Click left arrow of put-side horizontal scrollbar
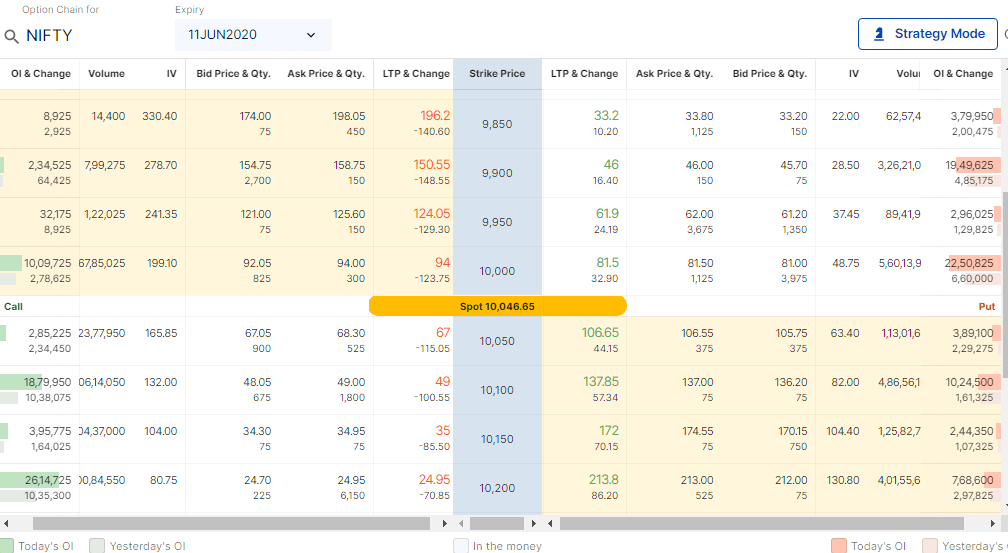The image size is (1008, 553). click(550, 523)
